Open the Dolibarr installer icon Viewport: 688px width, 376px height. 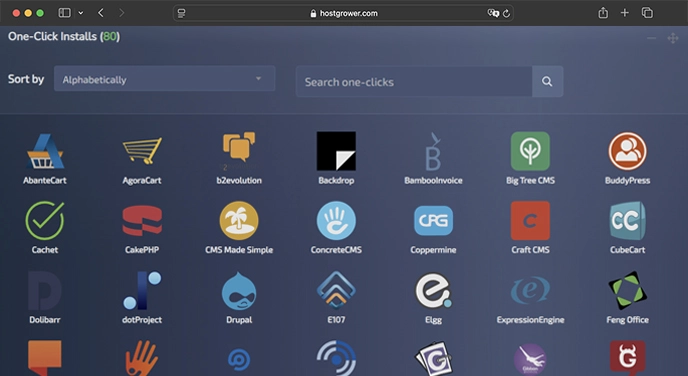point(45,290)
